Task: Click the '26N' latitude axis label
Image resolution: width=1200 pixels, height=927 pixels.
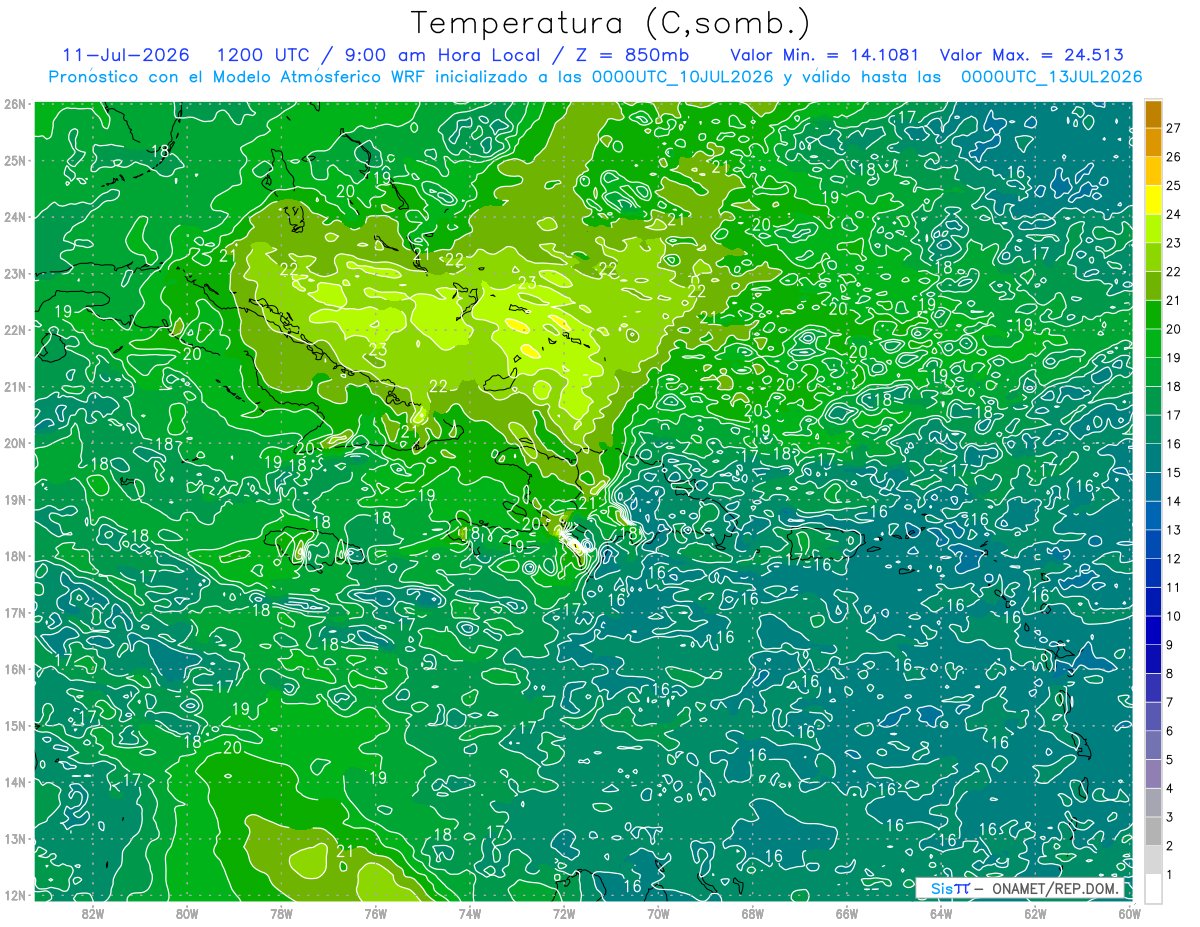Action: [15, 104]
